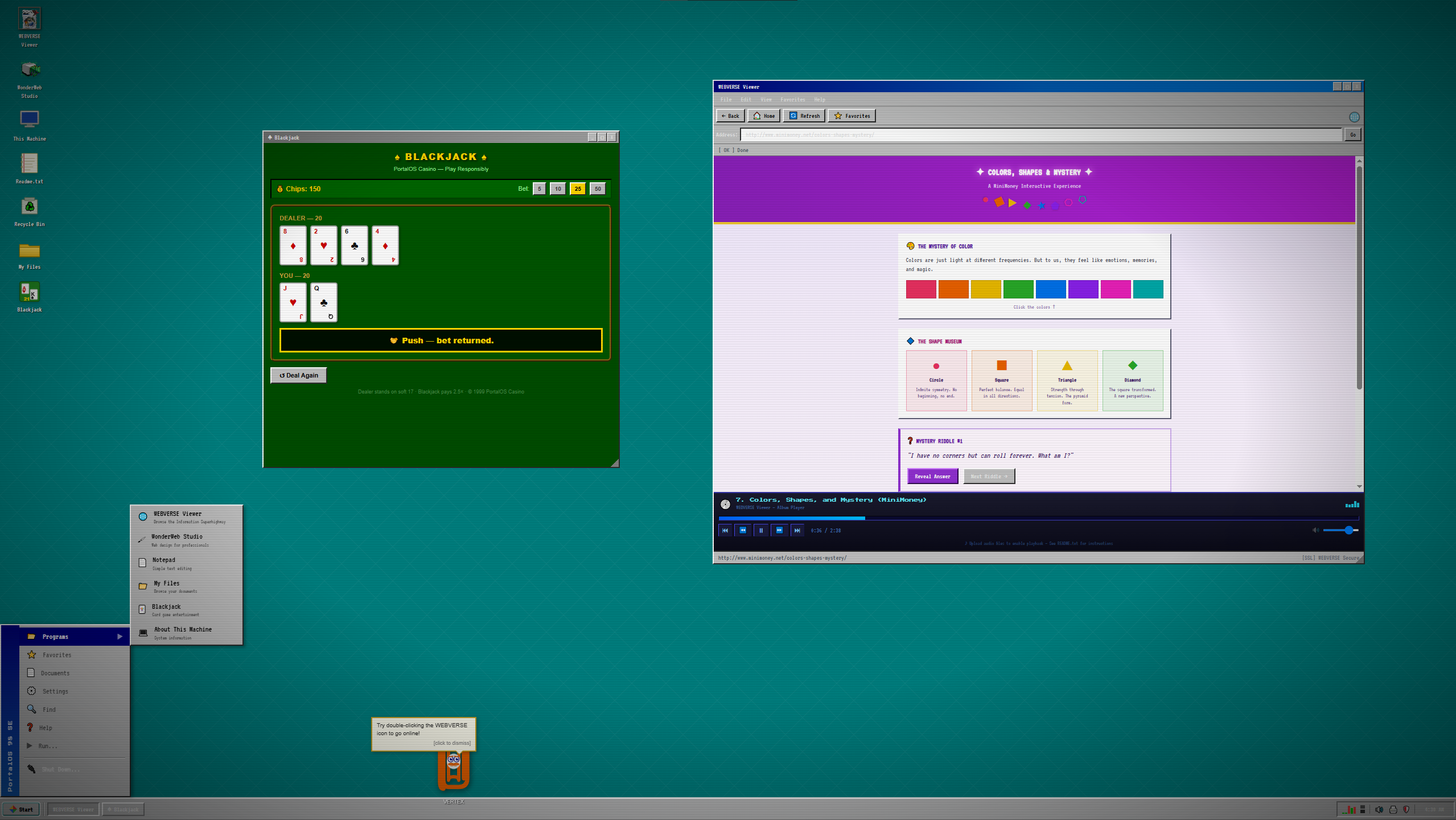Click the browser Refresh toolbar button
This screenshot has height=820, width=1456.
(x=805, y=116)
